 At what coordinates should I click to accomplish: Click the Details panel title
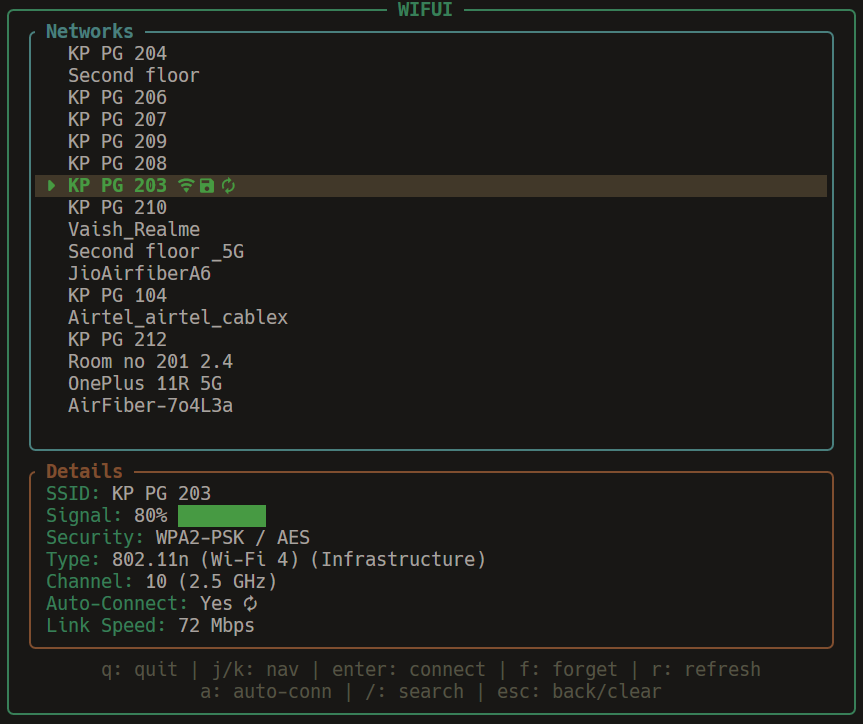coord(84,471)
